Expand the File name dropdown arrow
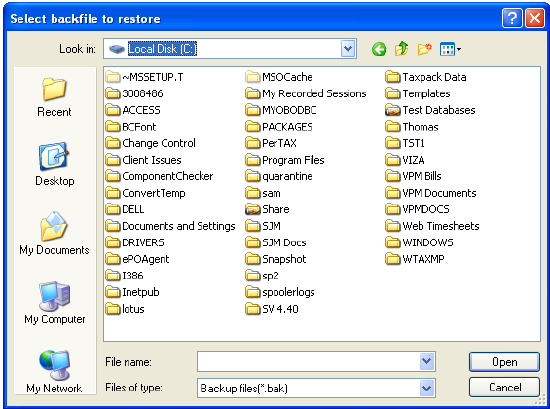The width and height of the screenshot is (550, 409). coord(427,361)
